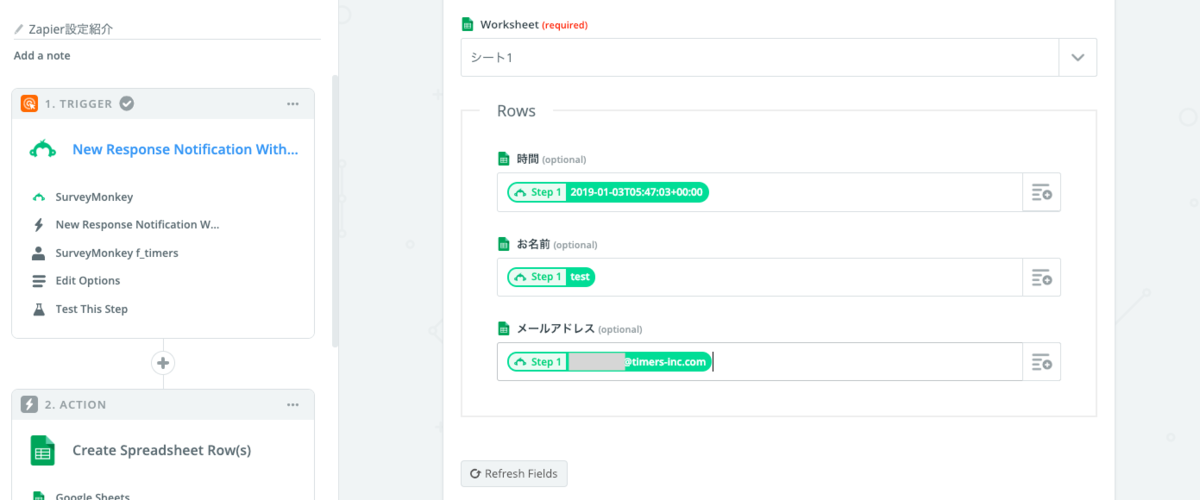Edit the Zap title Zapier設定紹介
Viewport: 1200px width, 500px height.
[71, 29]
